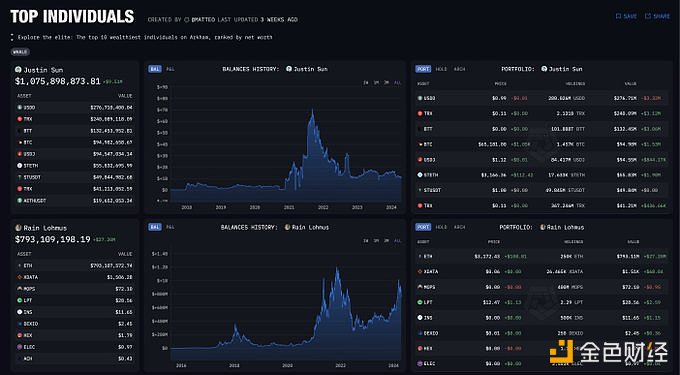This screenshot has width=680, height=375.
Task: Set Justin Sun chart range to 1W
Action: click(x=366, y=83)
